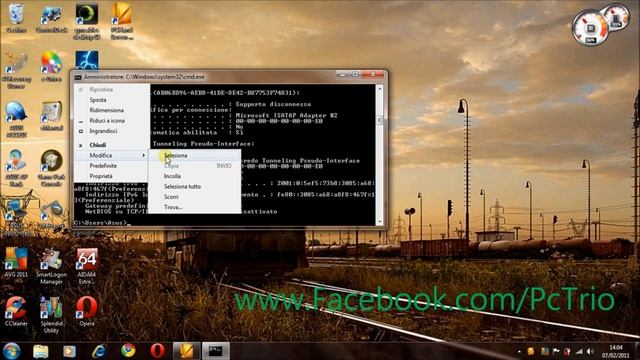The height and width of the screenshot is (360, 640).
Task: Click the cmd vertical scrollbar thumb
Action: coord(379,120)
